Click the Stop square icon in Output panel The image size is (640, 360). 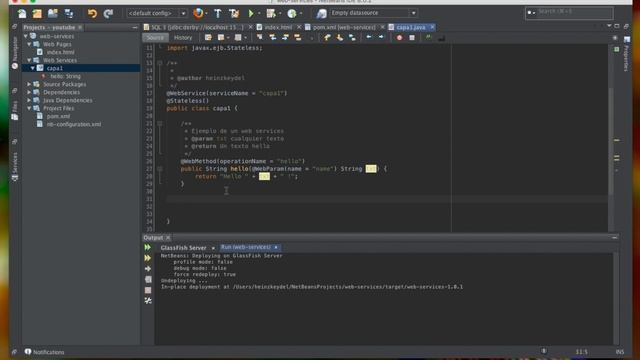pyautogui.click(x=148, y=290)
